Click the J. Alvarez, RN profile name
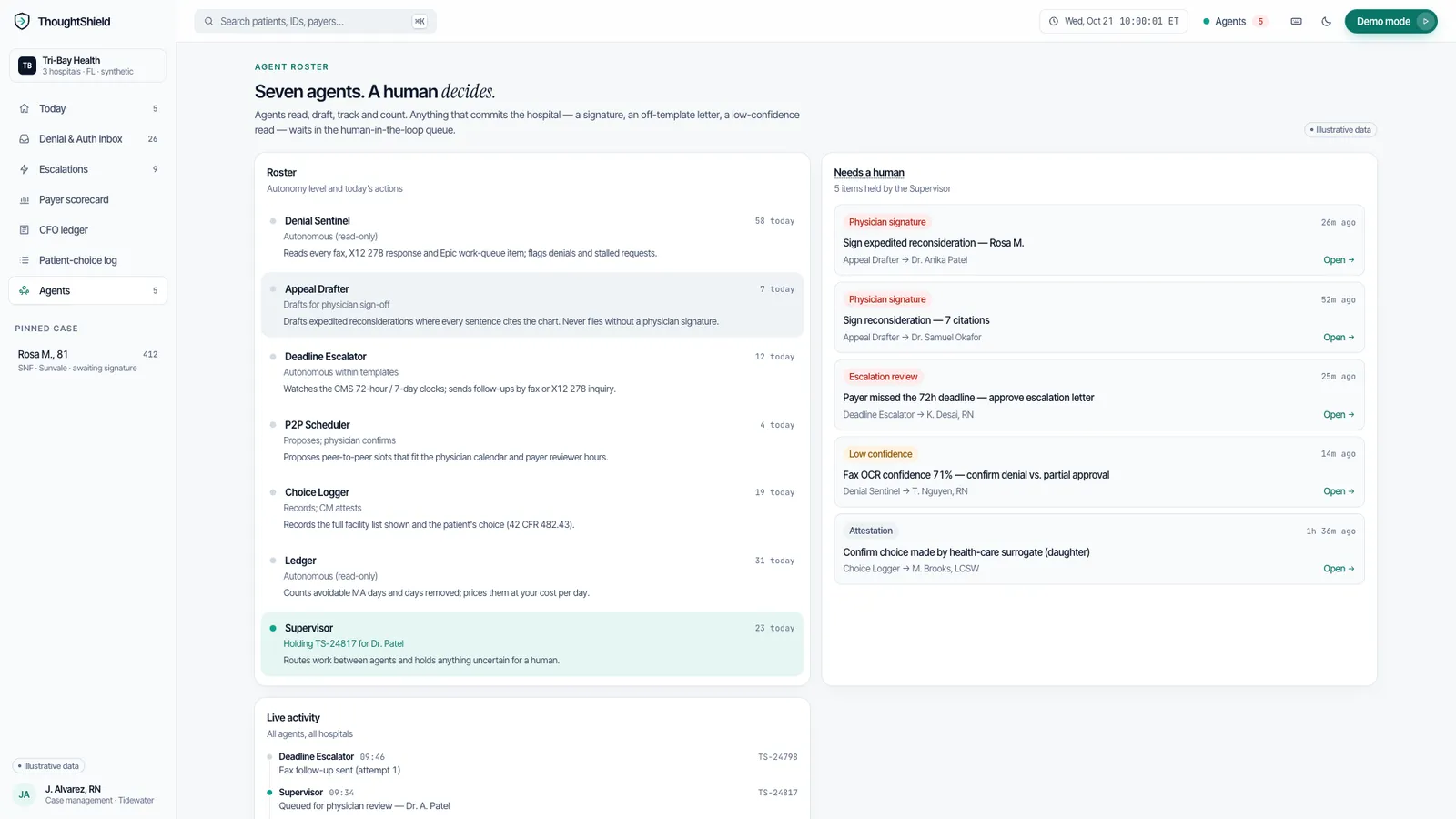The image size is (1456, 819). 73,789
